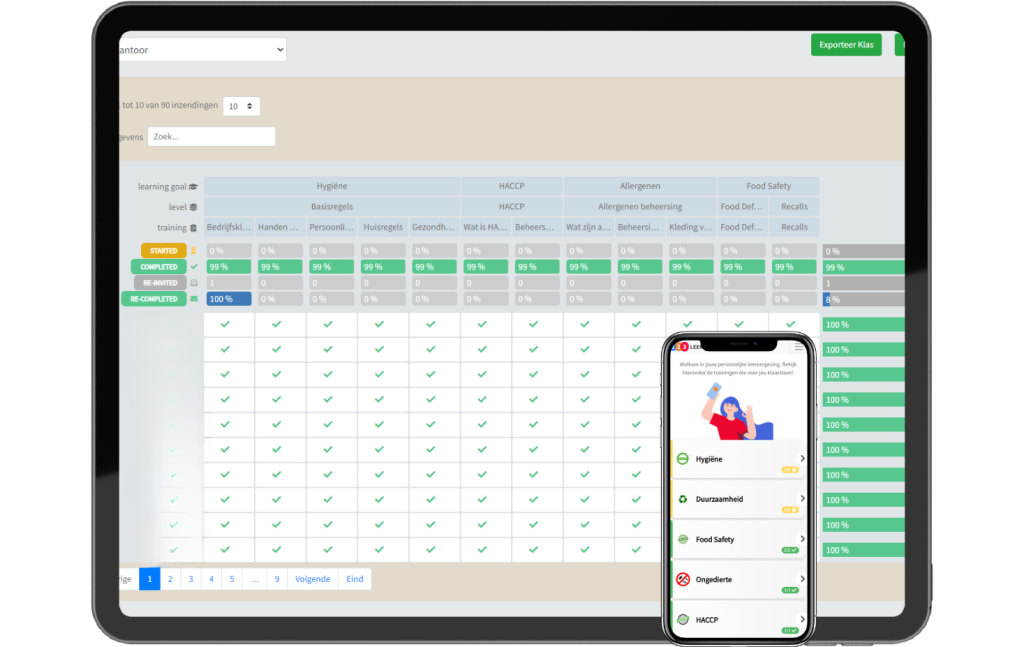Click the 123 logo on the phone
This screenshot has height=647, width=1024.
point(682,347)
